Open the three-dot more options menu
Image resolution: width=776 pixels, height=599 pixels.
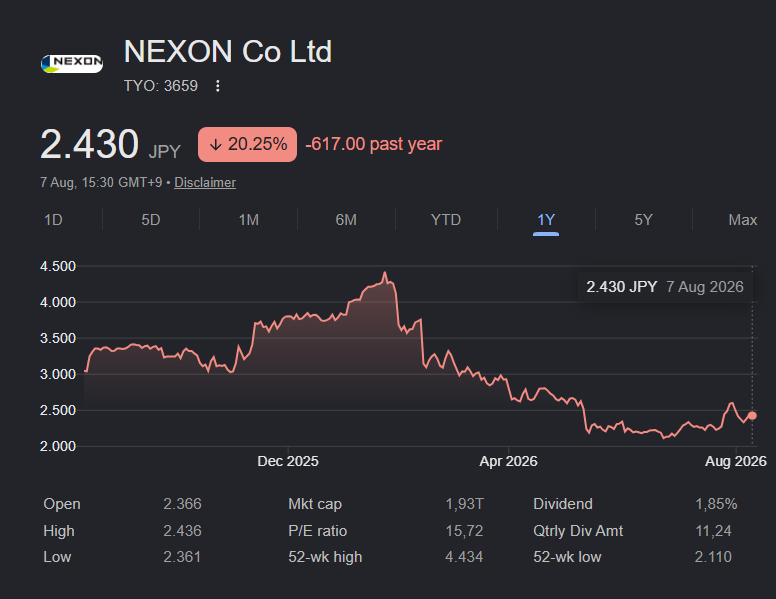217,86
